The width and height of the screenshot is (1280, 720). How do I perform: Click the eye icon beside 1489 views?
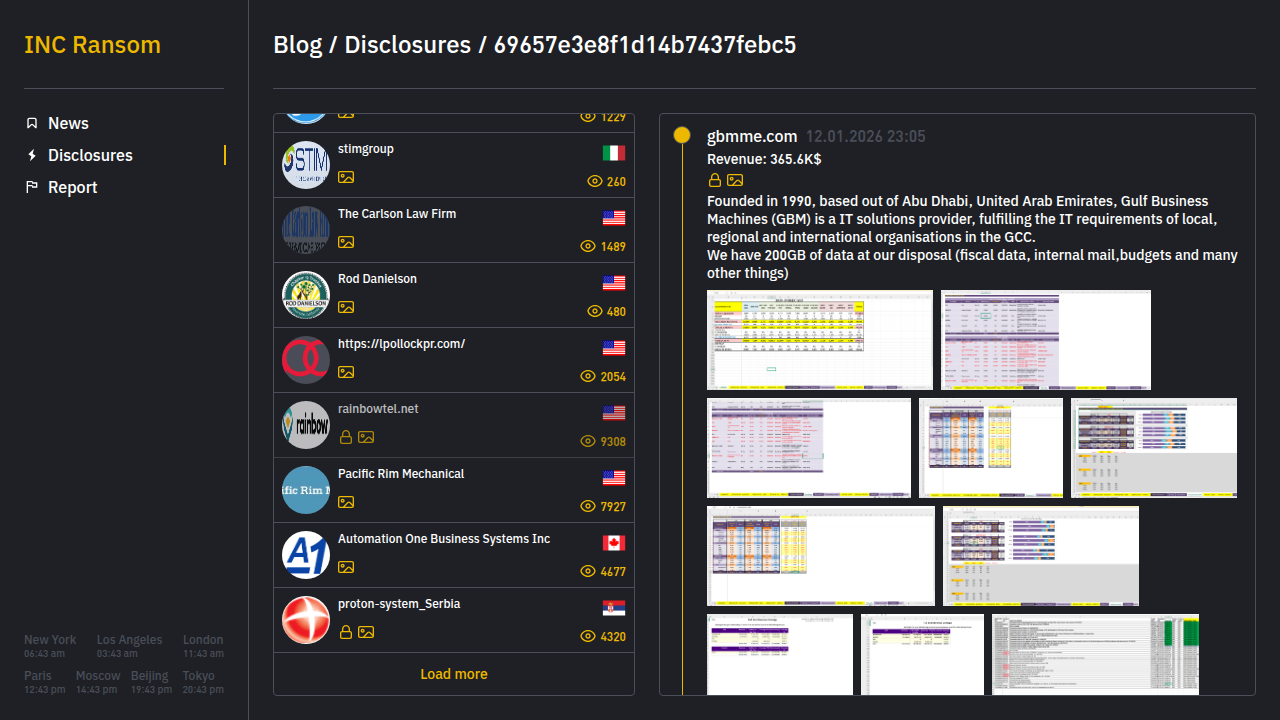[589, 246]
